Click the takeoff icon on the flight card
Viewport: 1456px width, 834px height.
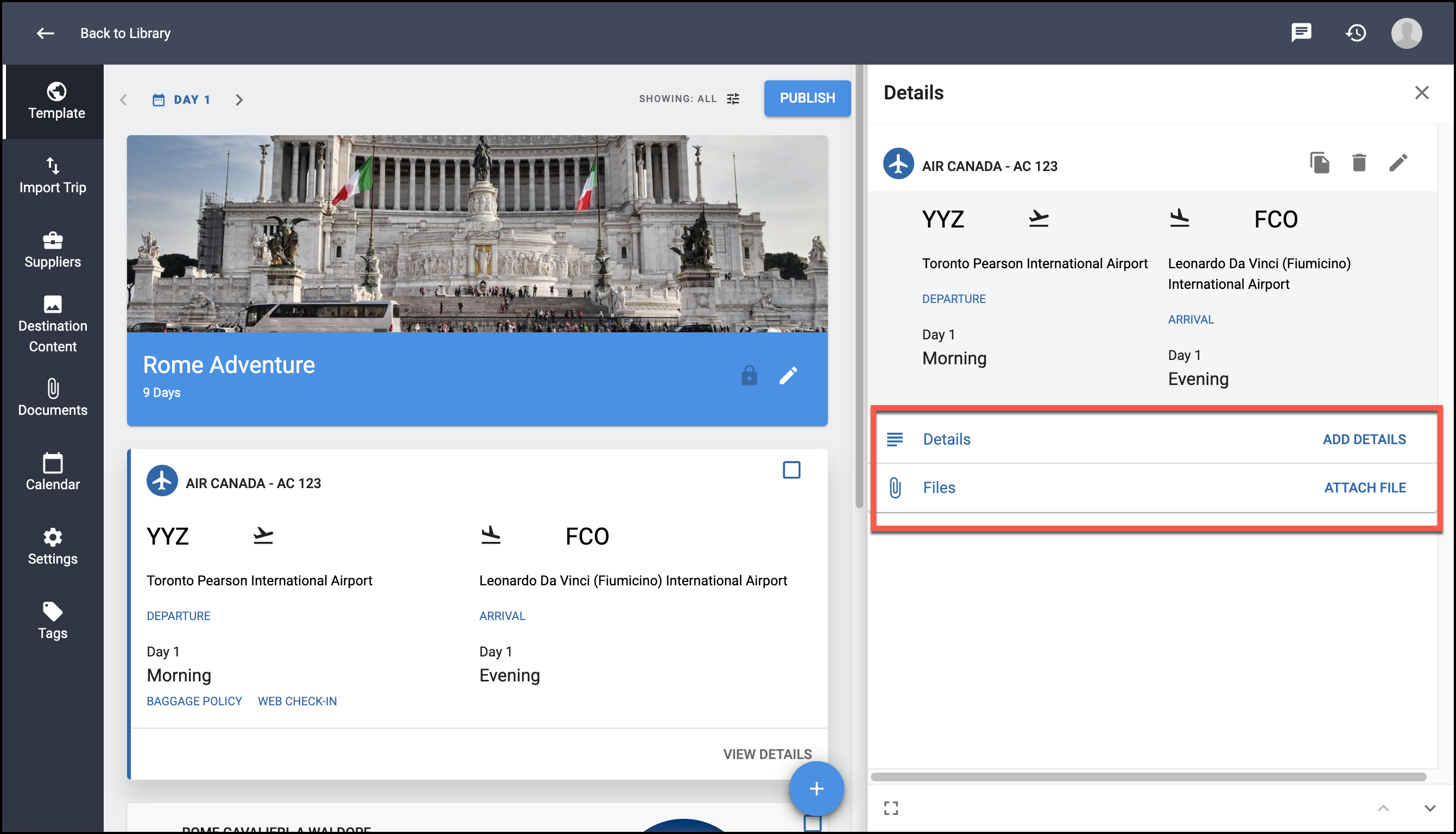coord(263,536)
